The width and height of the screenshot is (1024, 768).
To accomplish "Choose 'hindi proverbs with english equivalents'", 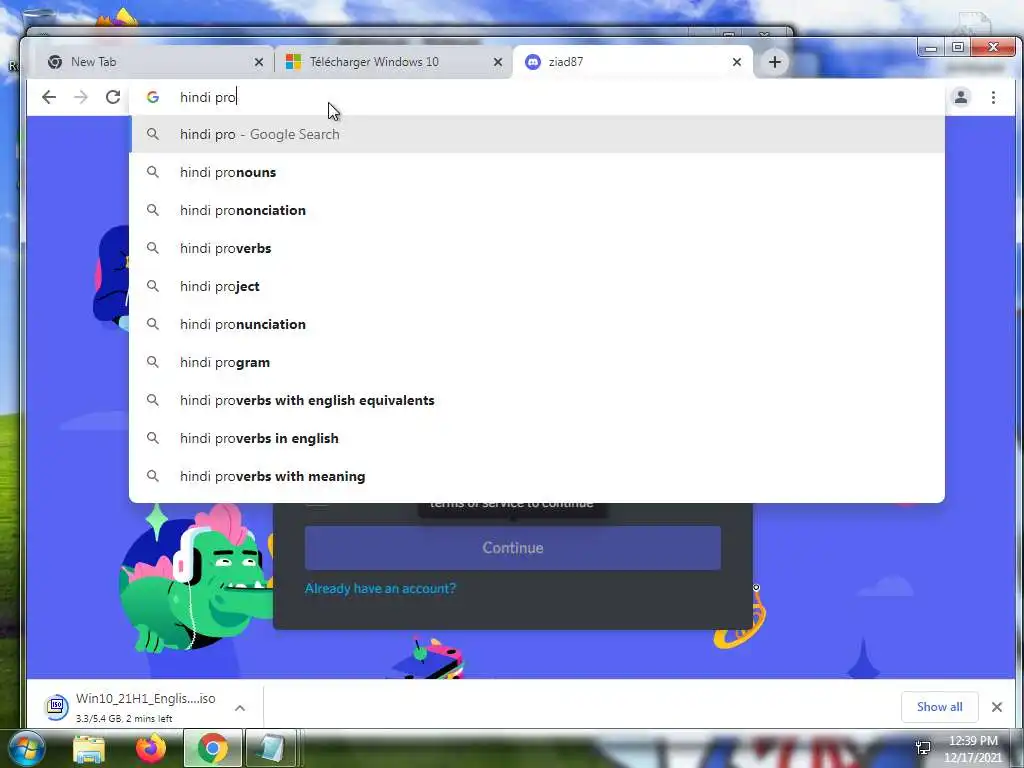I will (537, 400).
